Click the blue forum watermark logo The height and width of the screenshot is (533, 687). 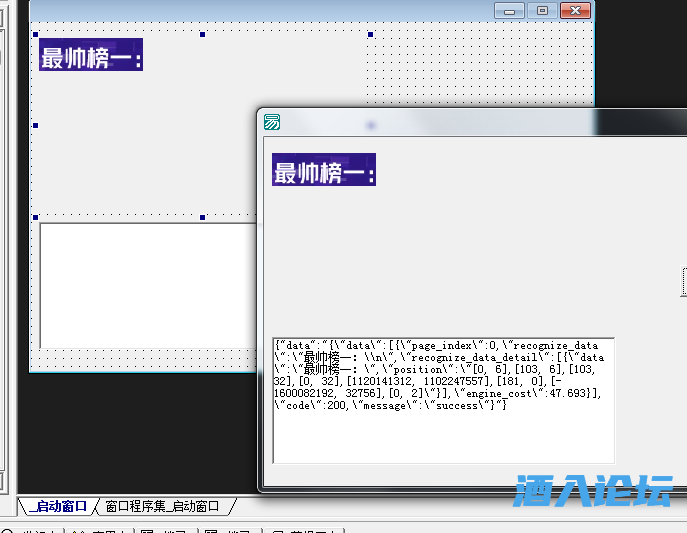click(x=594, y=490)
